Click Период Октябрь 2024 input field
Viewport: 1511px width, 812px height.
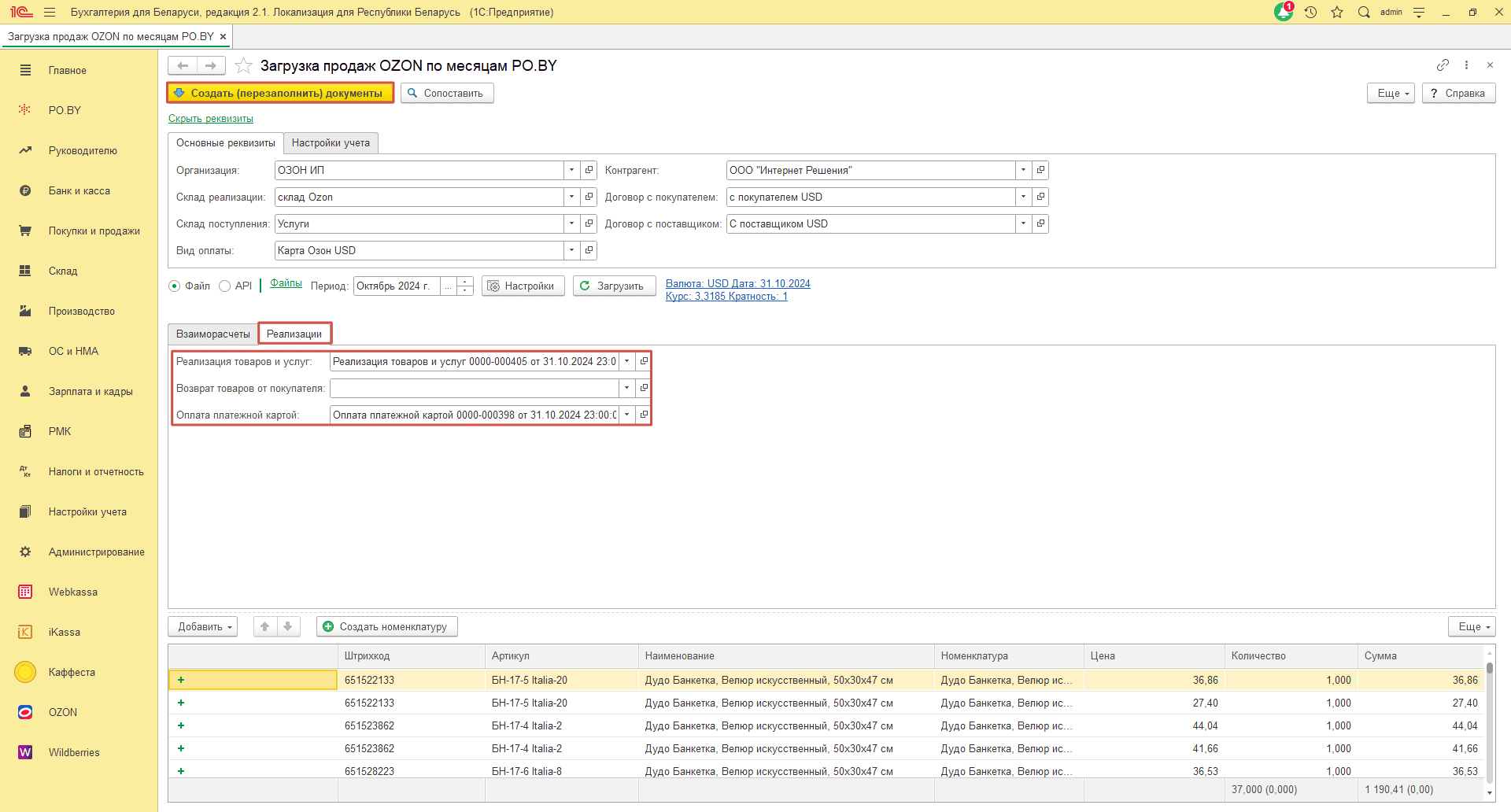[x=396, y=286]
